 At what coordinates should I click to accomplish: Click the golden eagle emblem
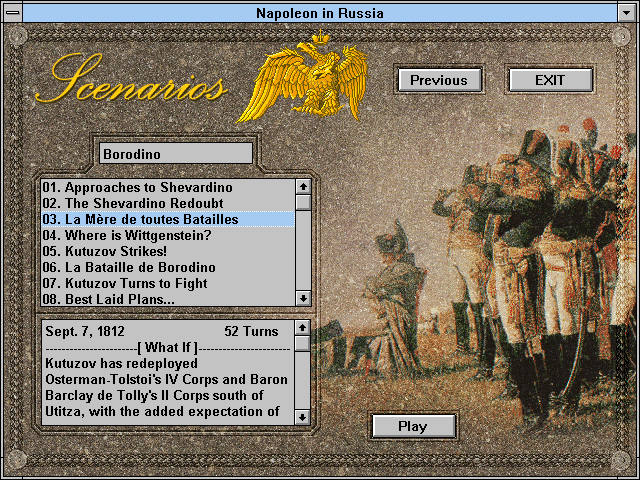(x=304, y=77)
